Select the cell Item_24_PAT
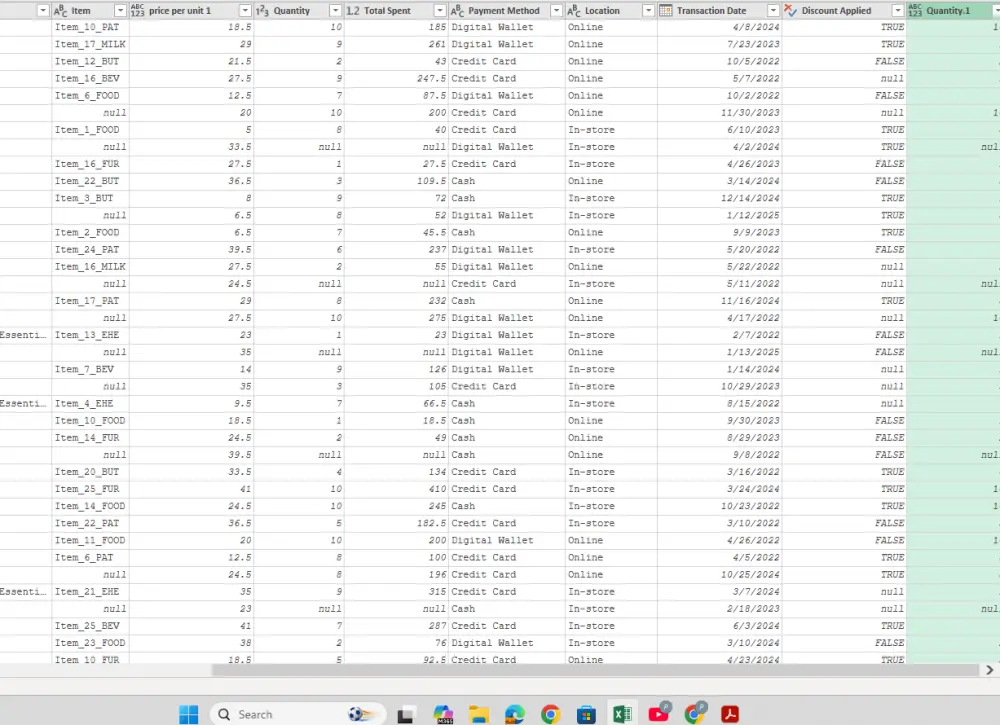The width and height of the screenshot is (1000, 725). tap(90, 249)
